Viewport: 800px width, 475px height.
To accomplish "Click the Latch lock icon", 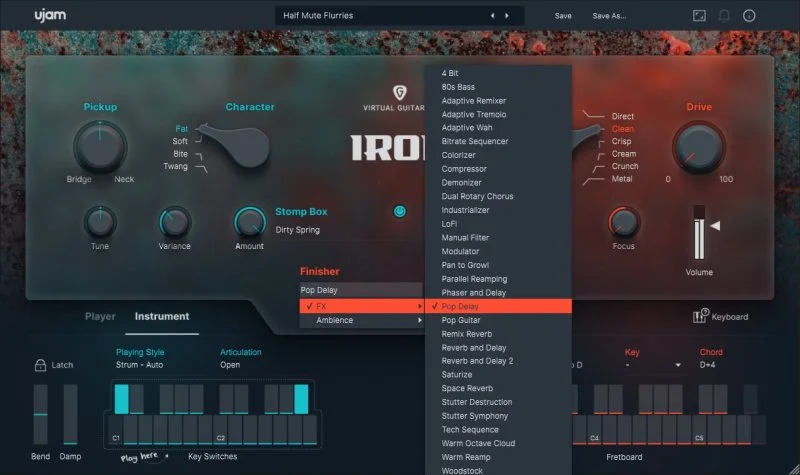I will coord(40,365).
